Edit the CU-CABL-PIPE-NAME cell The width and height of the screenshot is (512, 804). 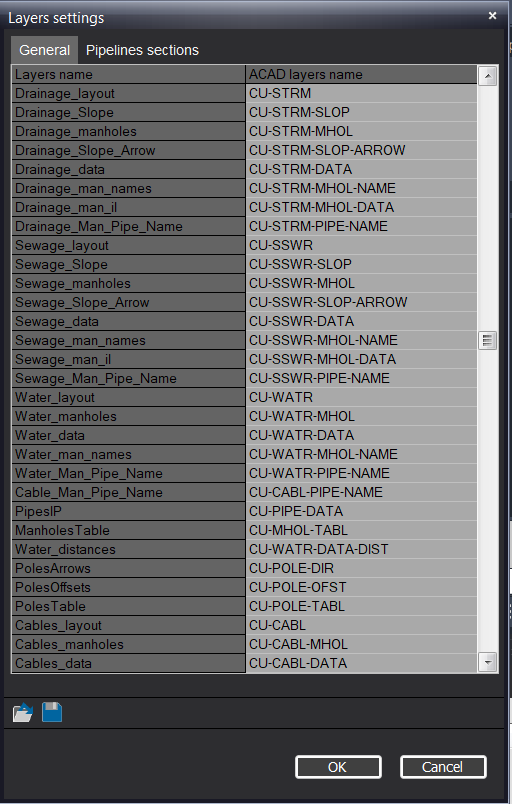(361, 492)
